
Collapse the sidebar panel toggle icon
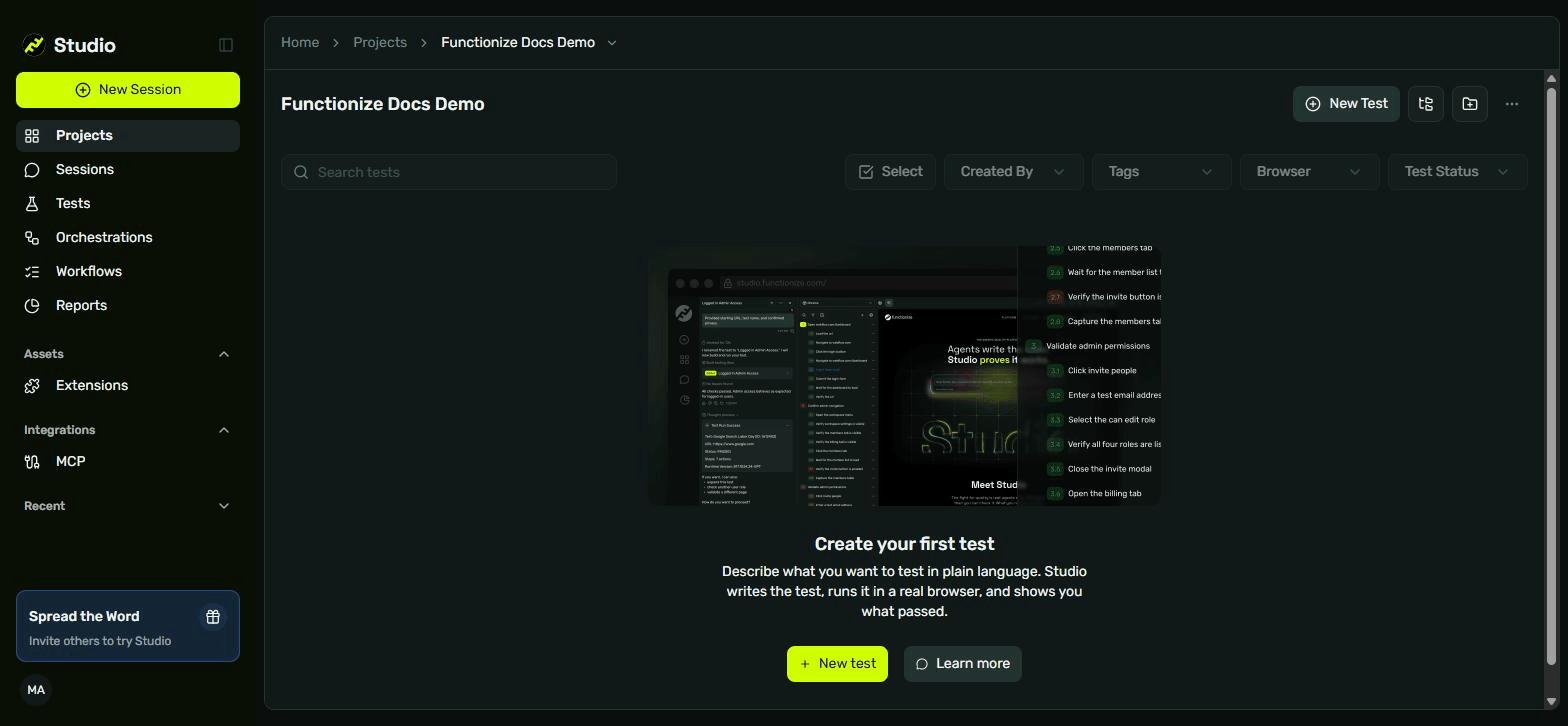tap(226, 45)
